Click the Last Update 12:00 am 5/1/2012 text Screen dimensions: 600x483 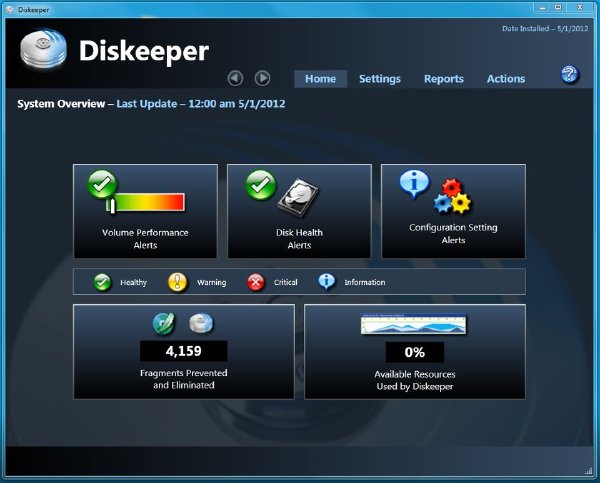pyautogui.click(x=201, y=104)
